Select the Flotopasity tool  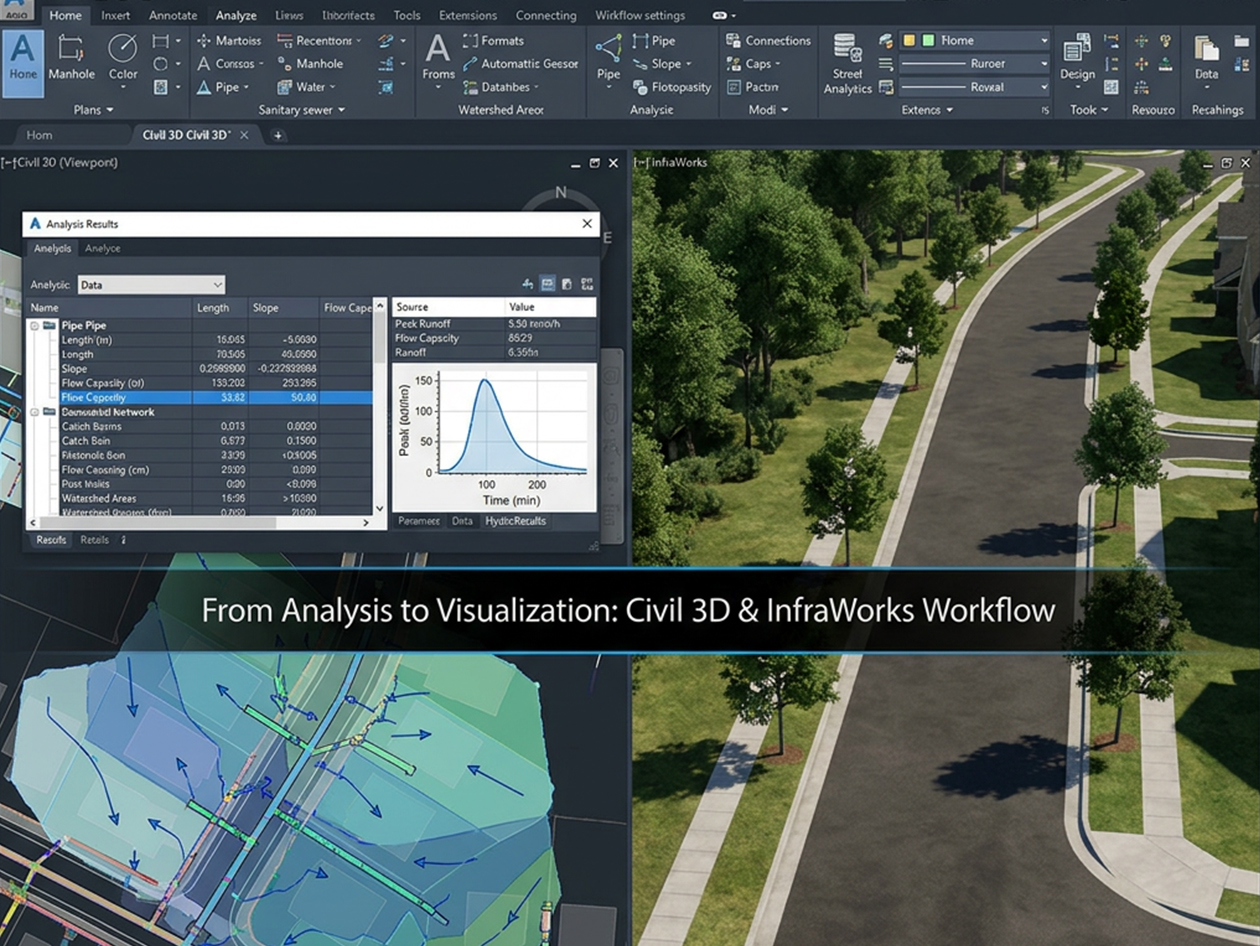[672, 87]
